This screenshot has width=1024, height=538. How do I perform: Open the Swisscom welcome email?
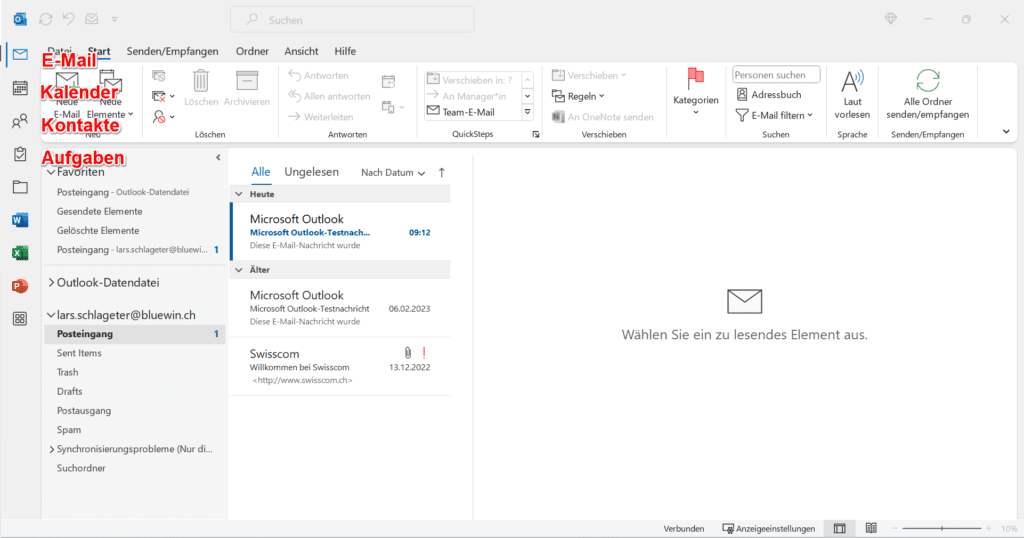coord(340,366)
